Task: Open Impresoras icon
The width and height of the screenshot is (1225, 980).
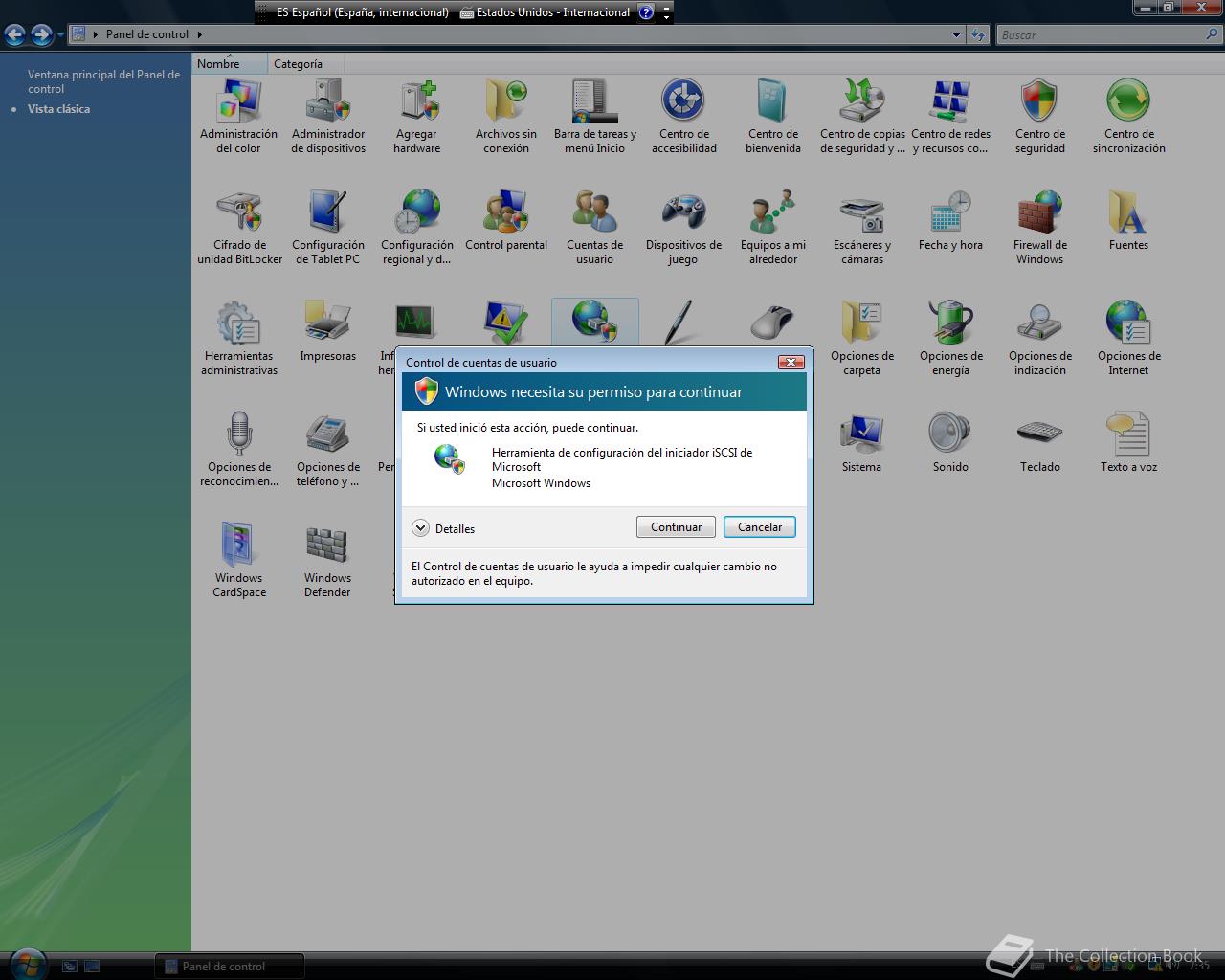Action: [x=328, y=331]
